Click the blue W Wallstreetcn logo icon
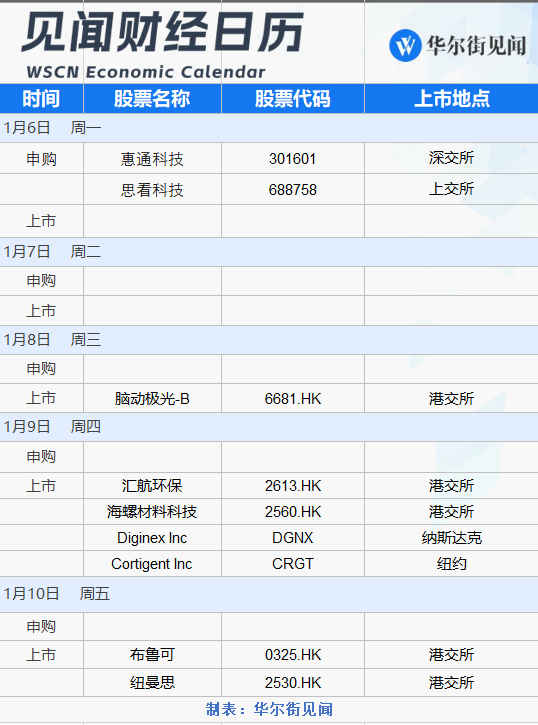 (x=405, y=45)
